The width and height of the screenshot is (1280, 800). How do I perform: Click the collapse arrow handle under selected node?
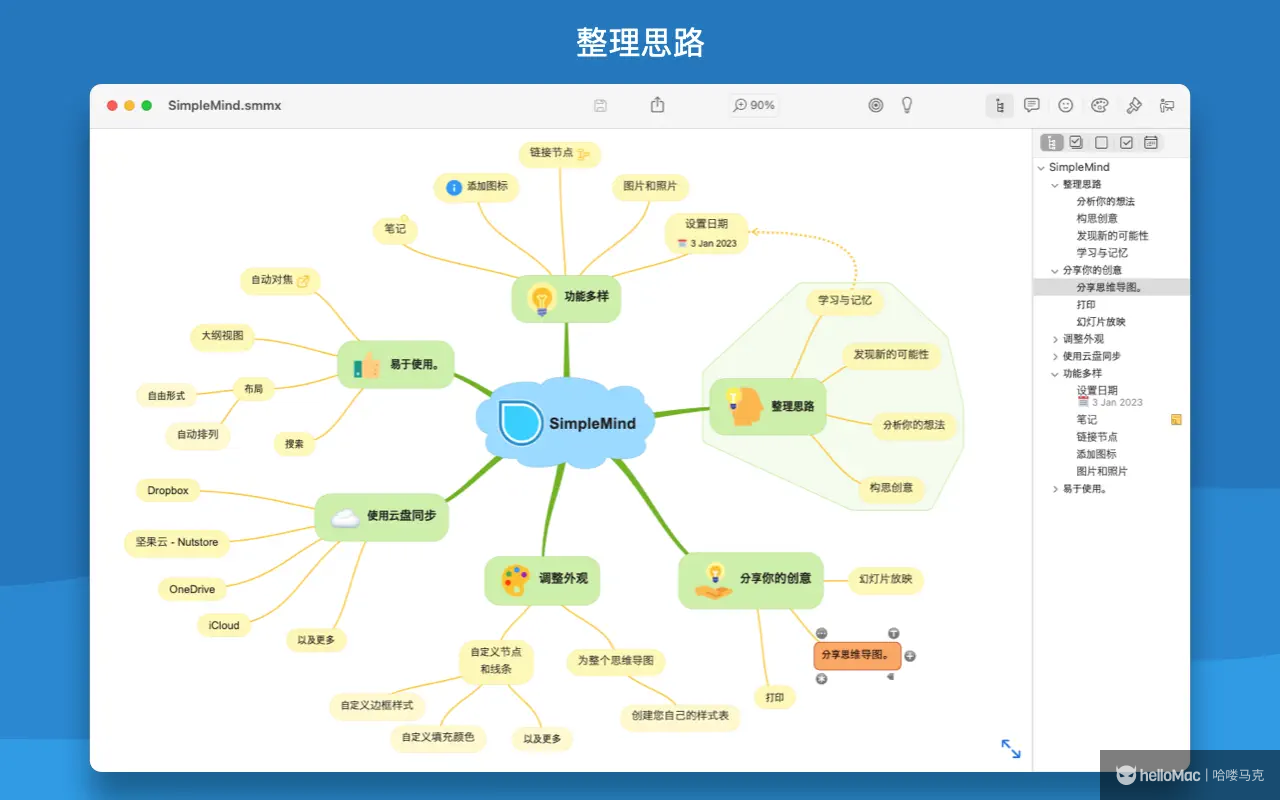point(890,677)
